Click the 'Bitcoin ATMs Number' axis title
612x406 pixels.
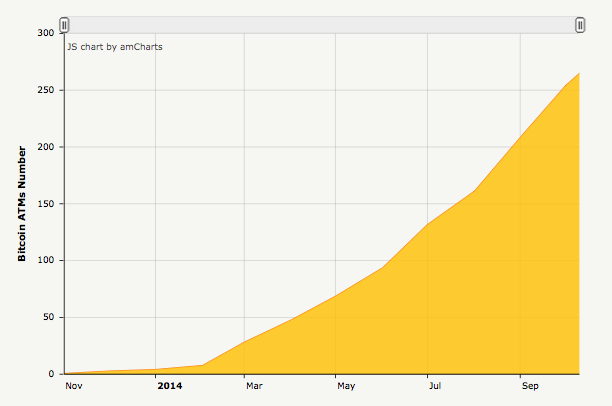coord(22,203)
